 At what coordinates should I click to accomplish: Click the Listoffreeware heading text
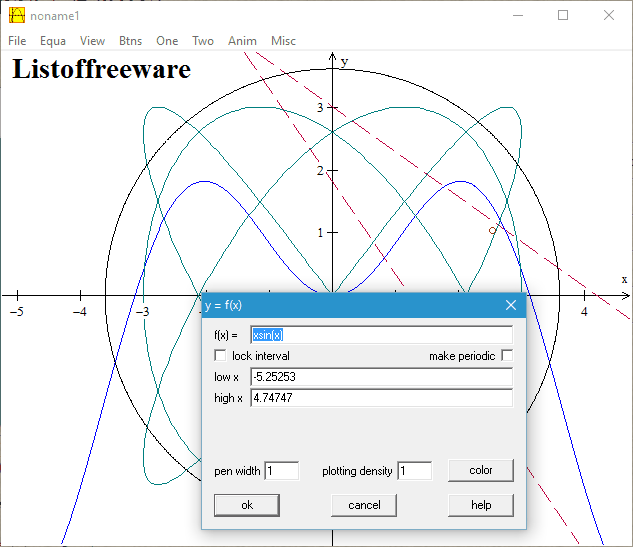point(101,69)
